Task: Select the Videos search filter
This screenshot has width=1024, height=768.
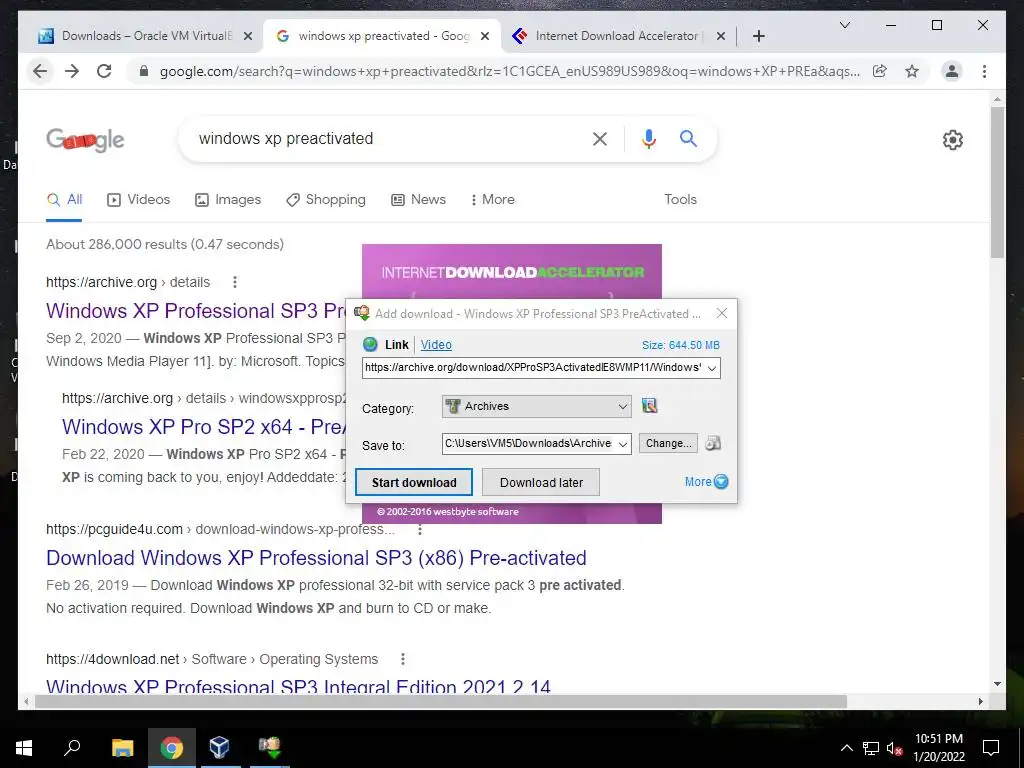Action: pyautogui.click(x=138, y=199)
